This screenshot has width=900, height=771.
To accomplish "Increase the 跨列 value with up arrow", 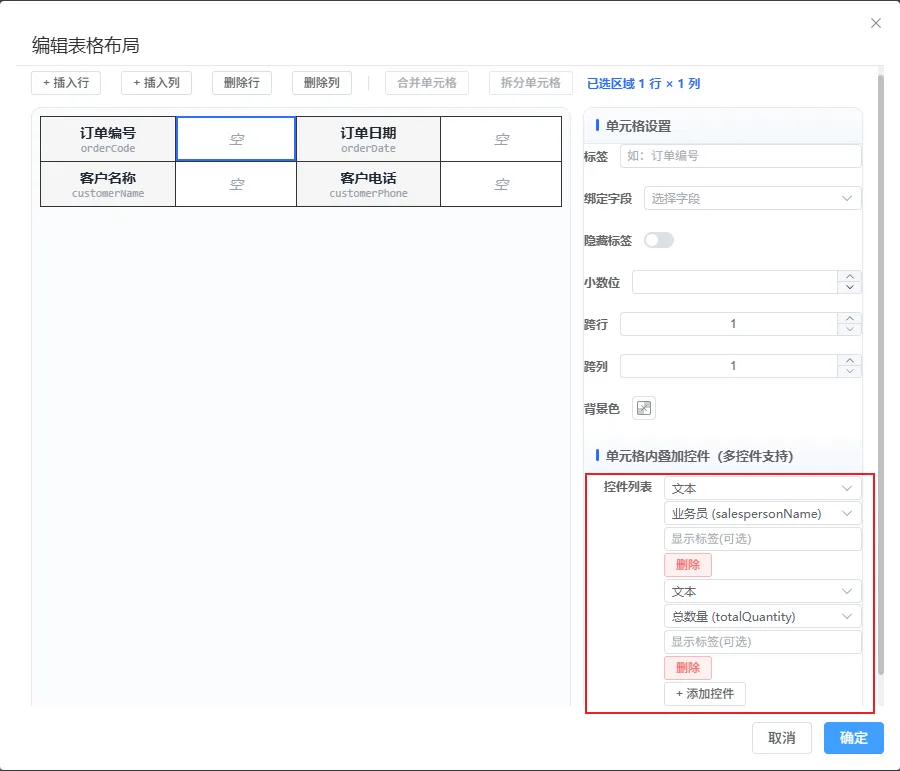I will [849, 361].
